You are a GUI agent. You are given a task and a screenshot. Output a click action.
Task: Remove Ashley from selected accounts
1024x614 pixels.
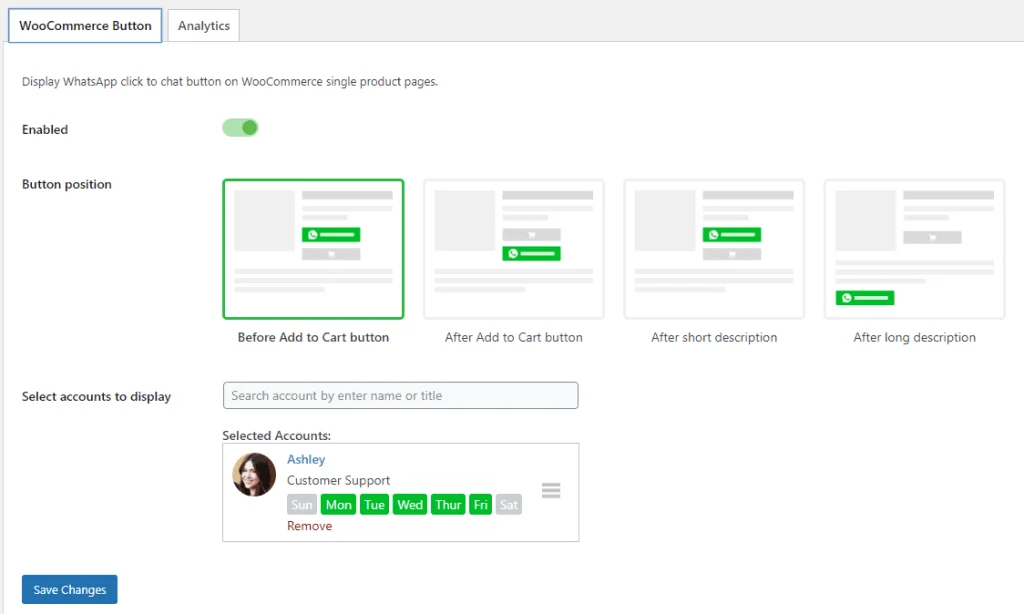pyautogui.click(x=309, y=525)
